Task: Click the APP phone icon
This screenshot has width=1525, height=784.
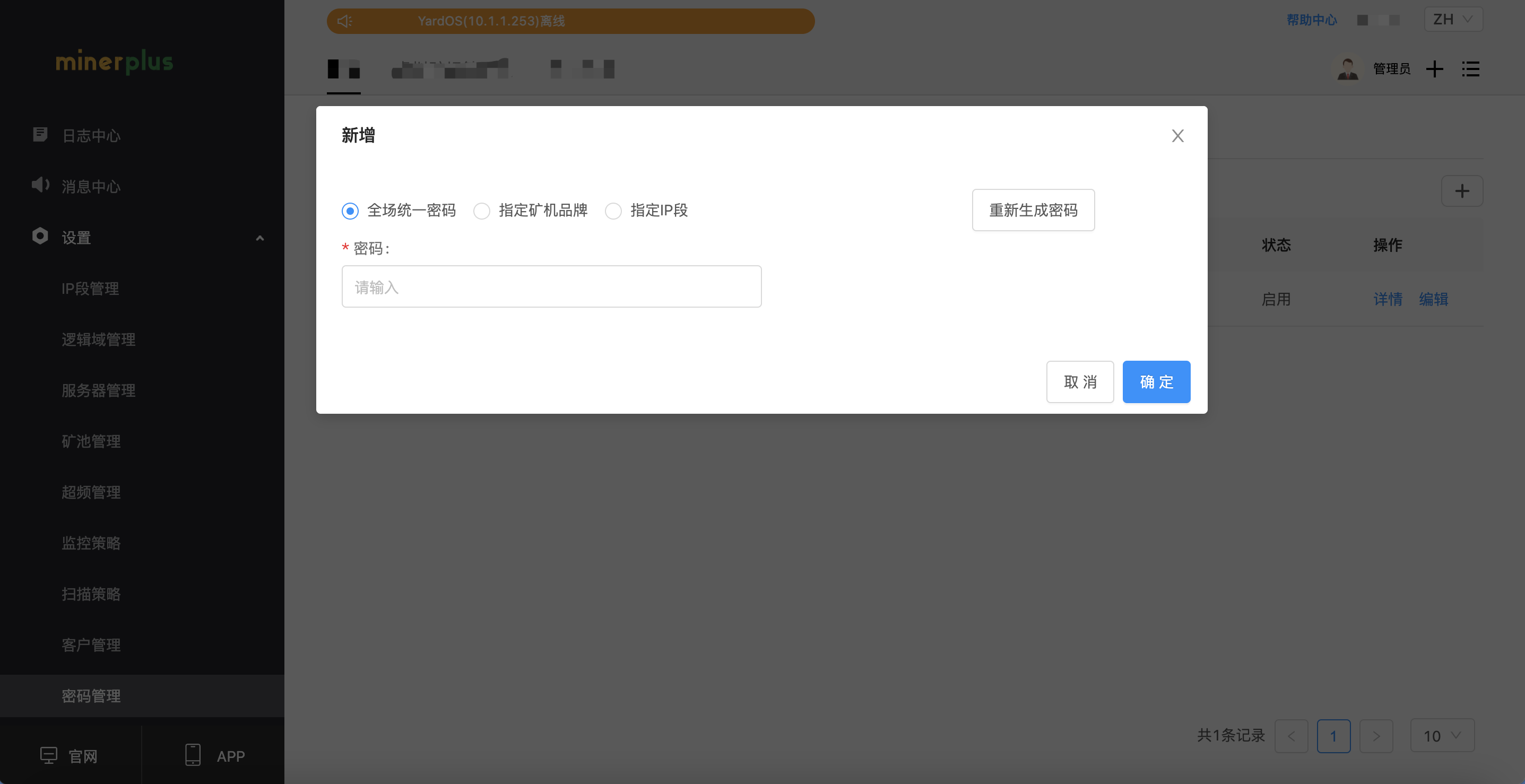Action: [x=193, y=755]
